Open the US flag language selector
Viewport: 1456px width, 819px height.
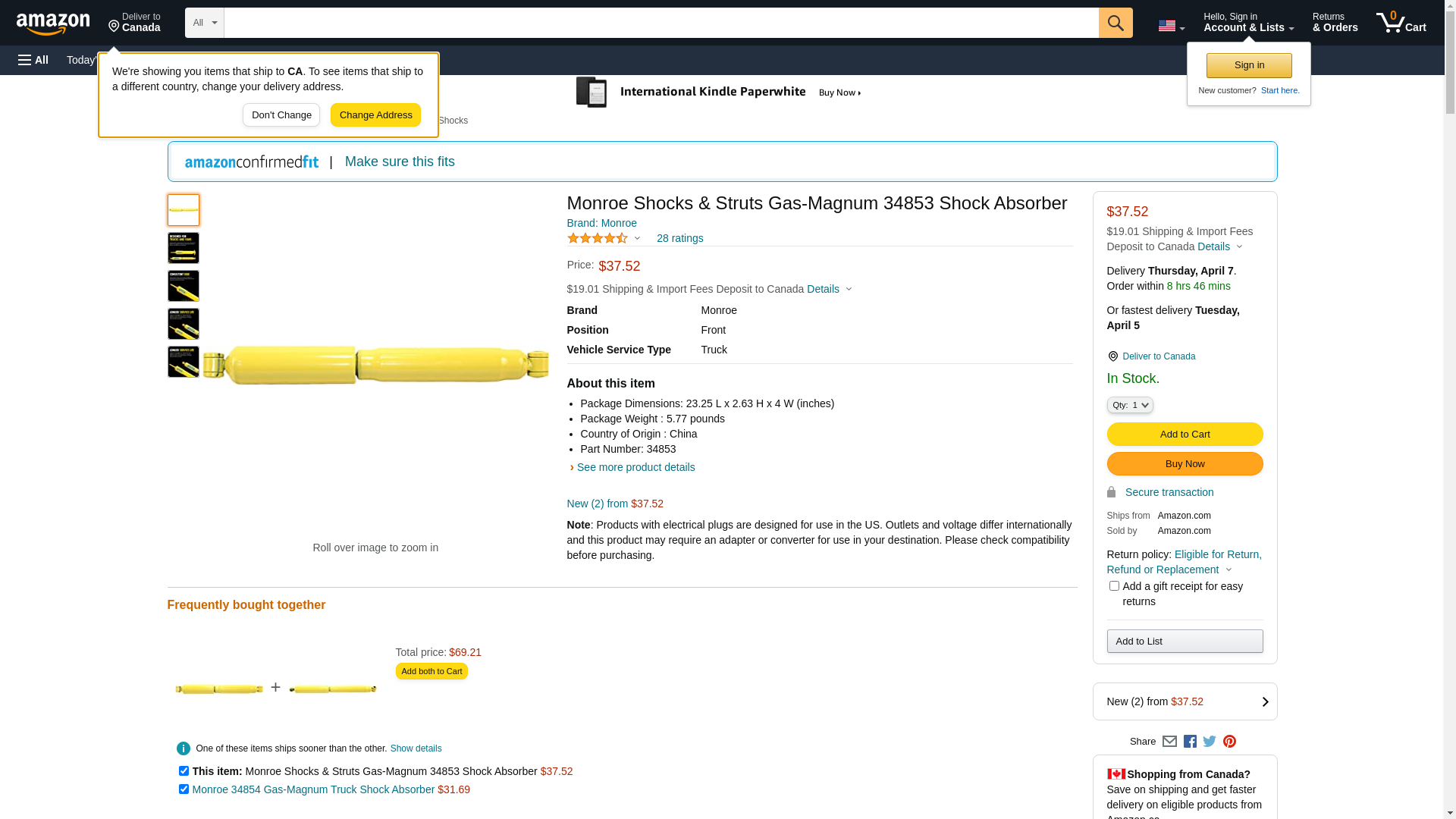pyautogui.click(x=1171, y=26)
